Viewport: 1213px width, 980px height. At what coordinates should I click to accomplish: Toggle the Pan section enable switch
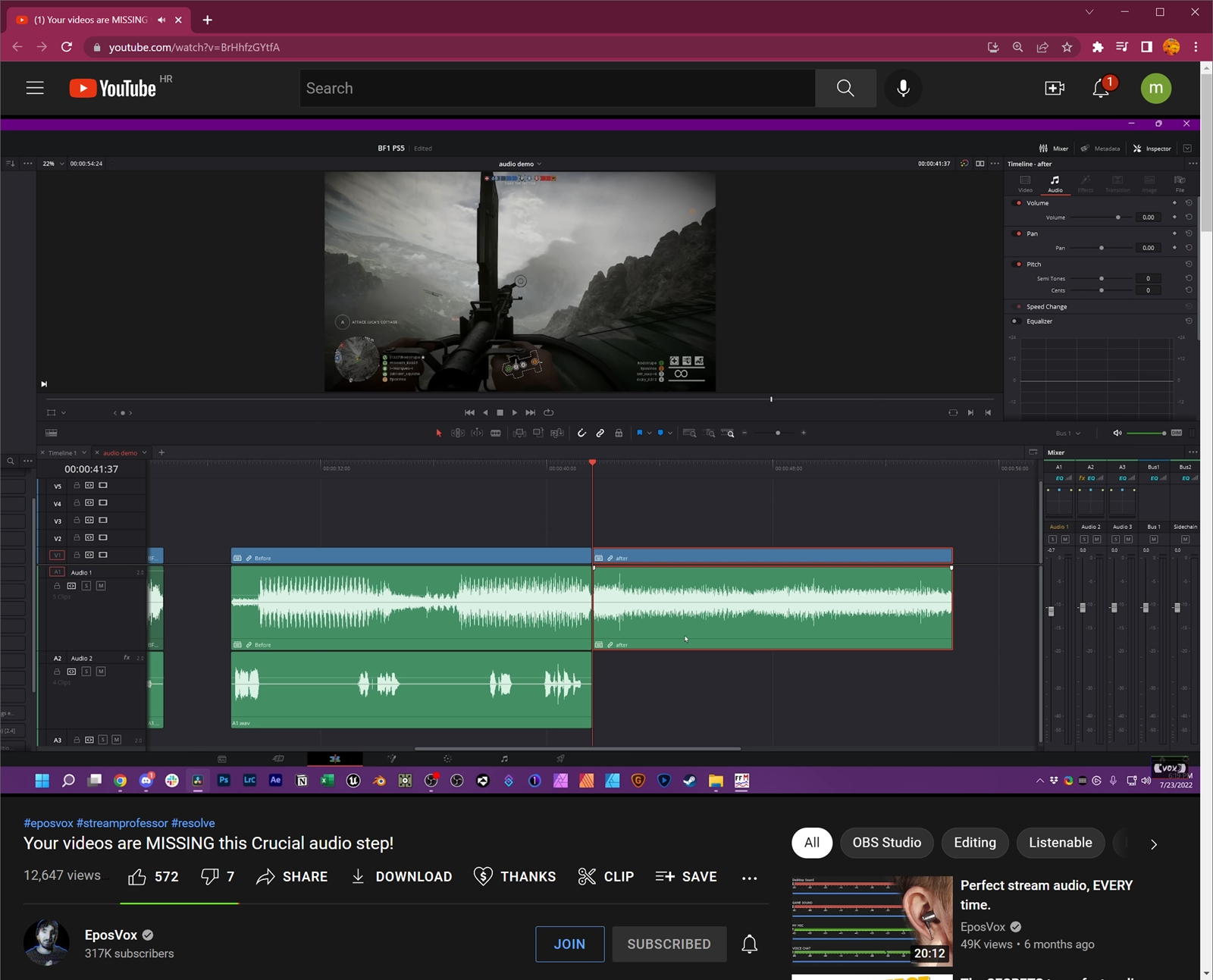pyautogui.click(x=1018, y=233)
